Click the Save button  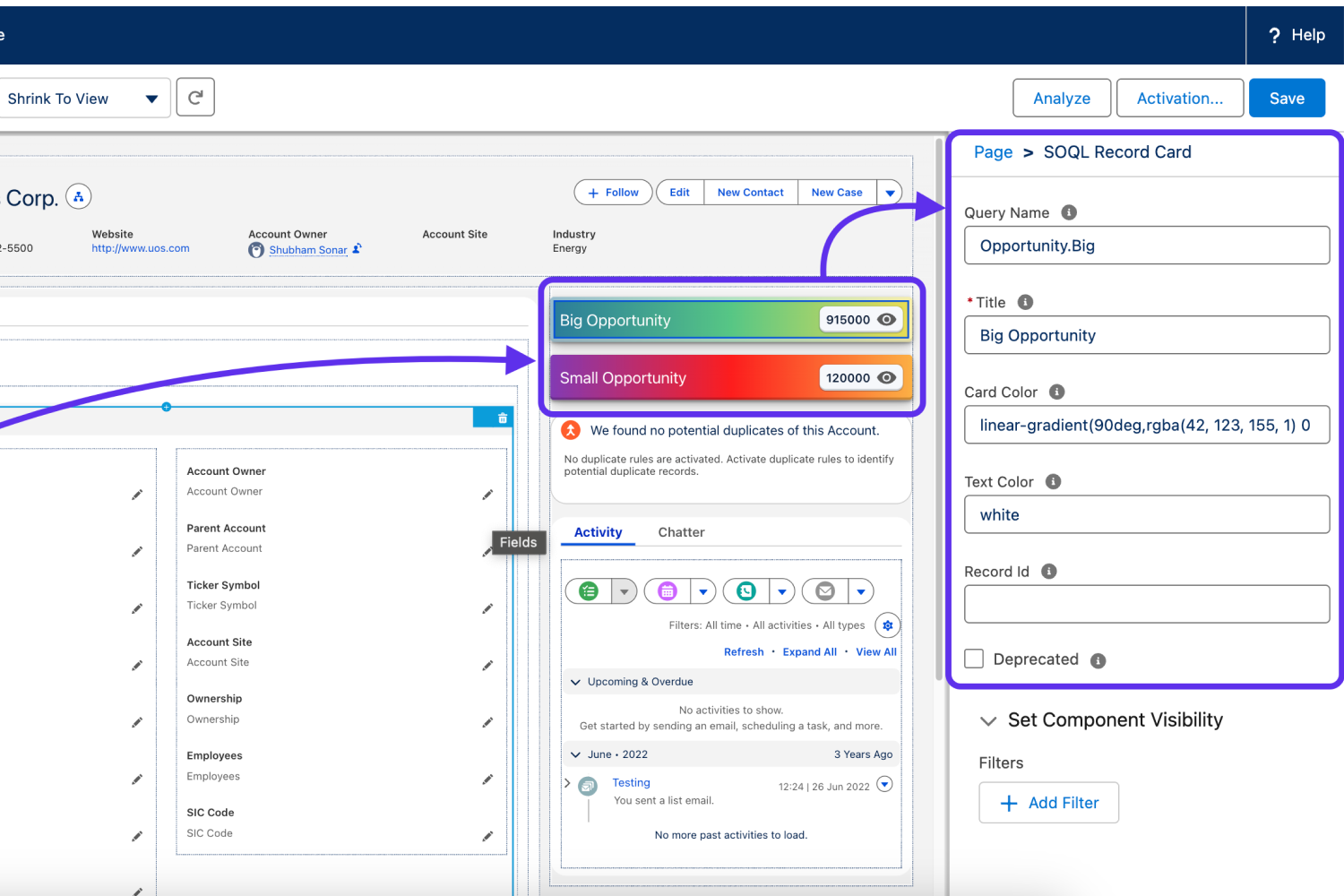(1287, 99)
